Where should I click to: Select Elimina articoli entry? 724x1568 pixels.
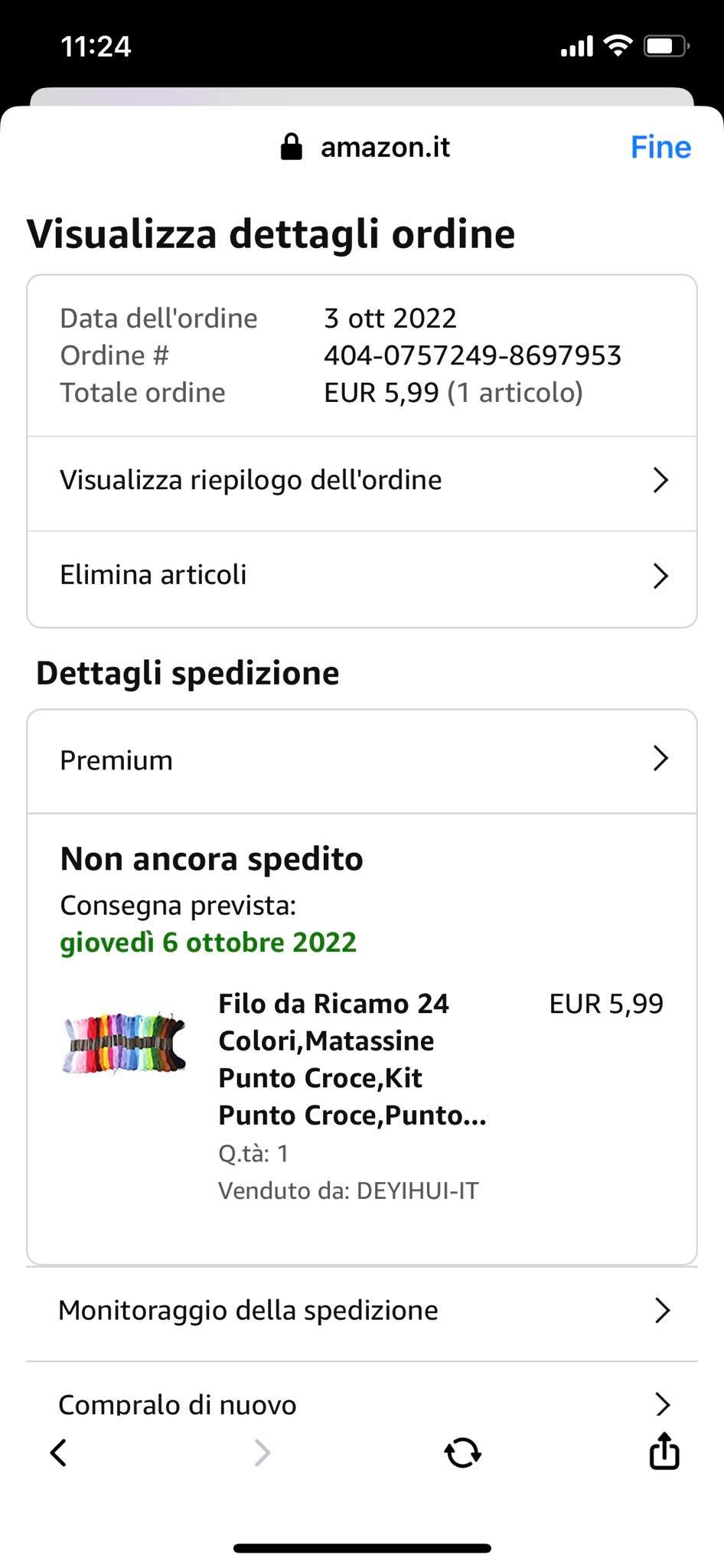pos(154,575)
